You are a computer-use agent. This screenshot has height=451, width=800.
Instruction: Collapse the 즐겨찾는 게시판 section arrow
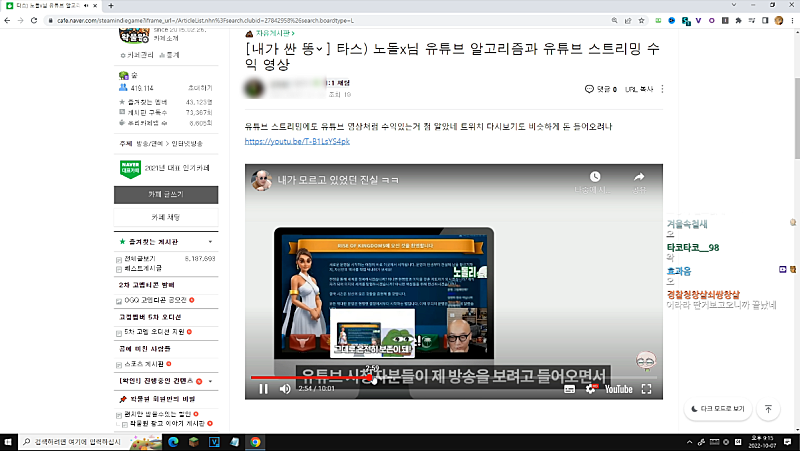click(x=210, y=242)
